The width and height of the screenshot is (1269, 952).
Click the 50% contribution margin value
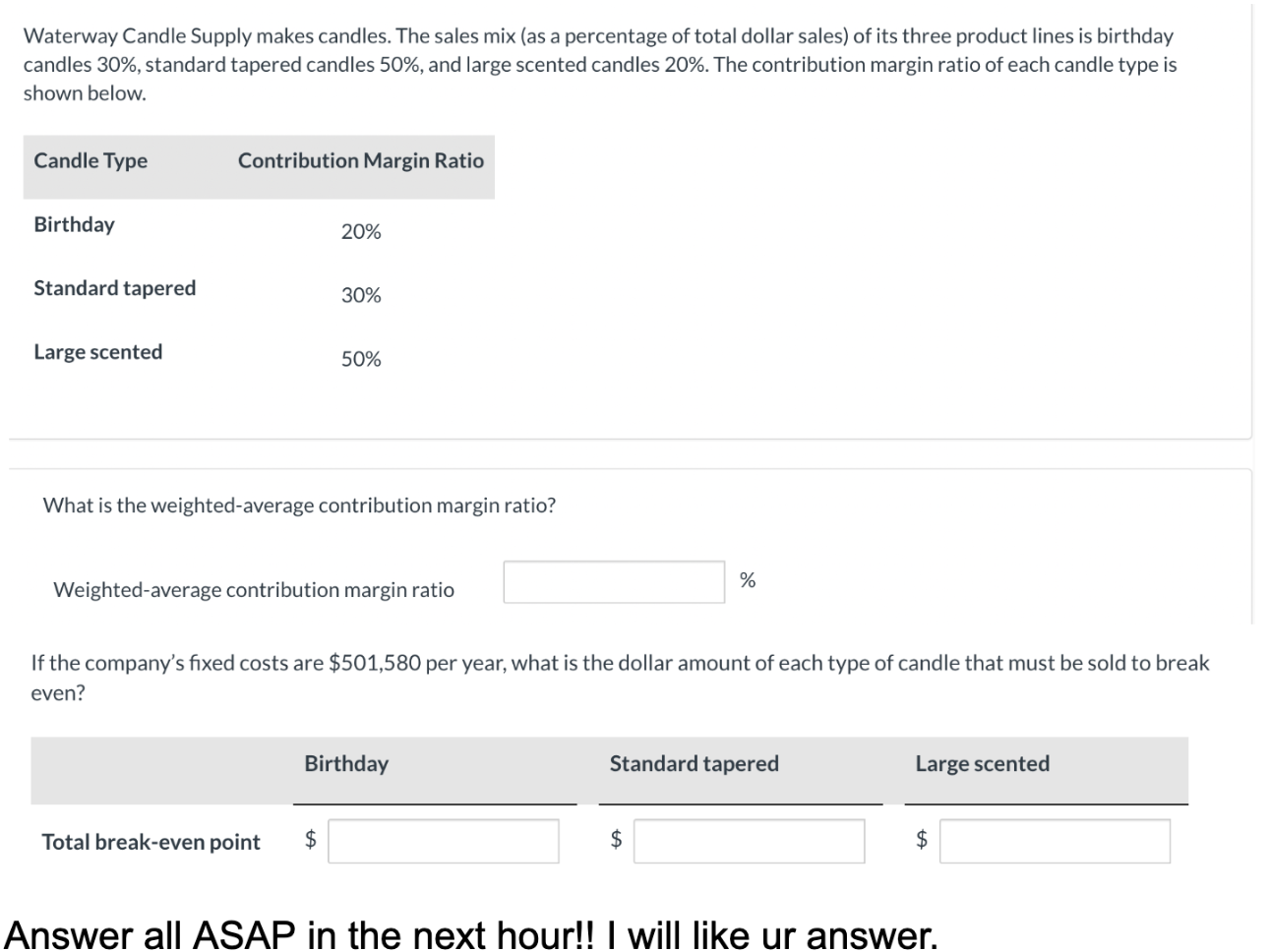click(361, 359)
